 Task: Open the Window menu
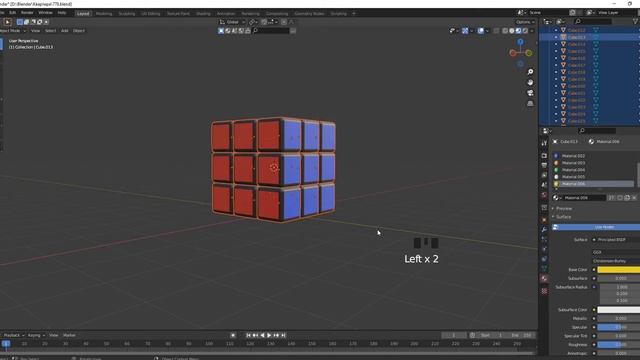[x=45, y=13]
